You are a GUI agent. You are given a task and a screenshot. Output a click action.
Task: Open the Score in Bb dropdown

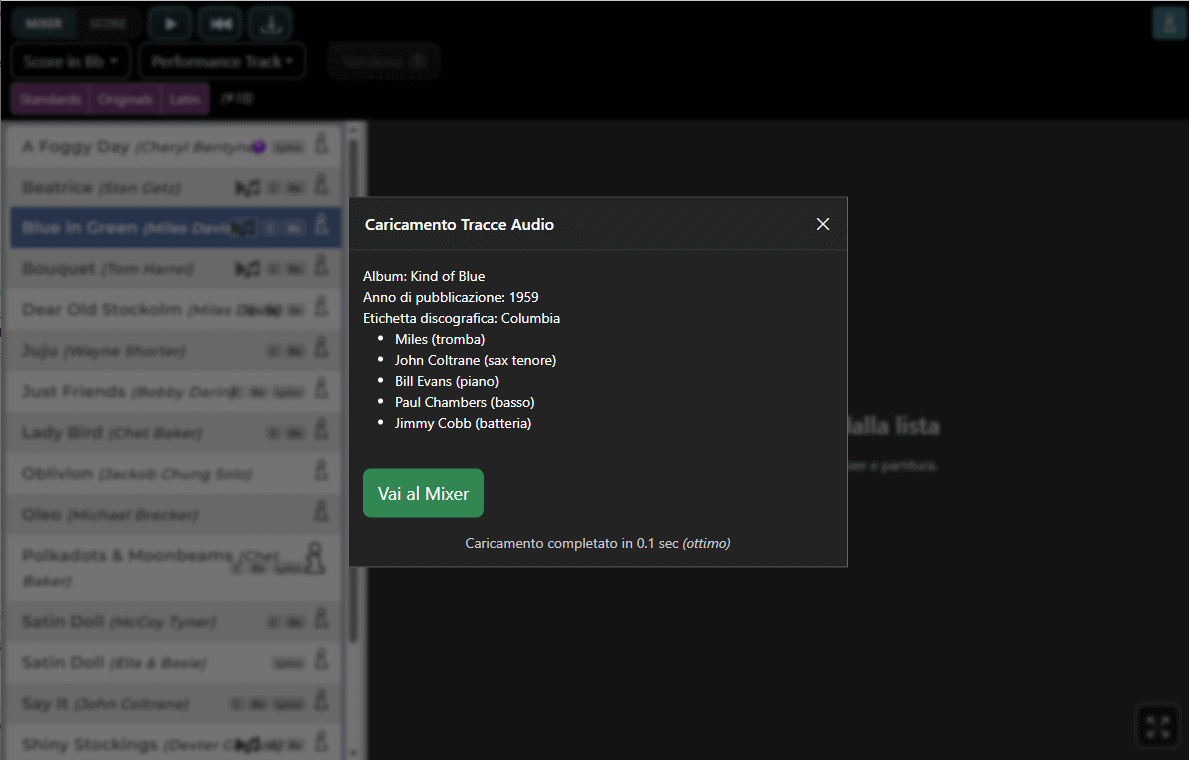click(71, 61)
